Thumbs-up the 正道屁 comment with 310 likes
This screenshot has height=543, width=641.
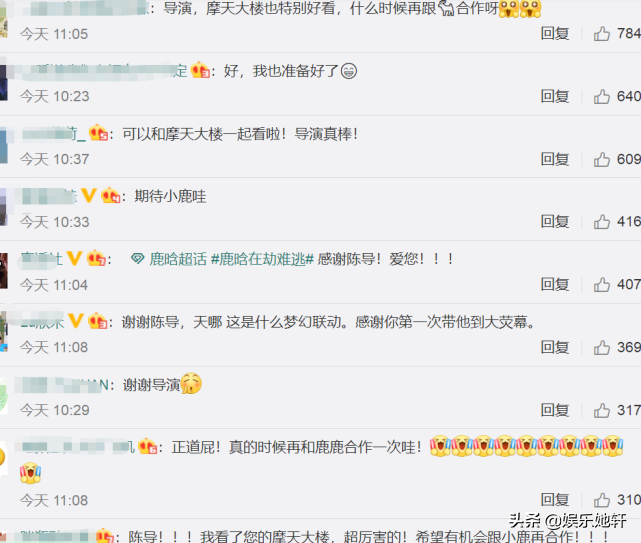coord(602,500)
